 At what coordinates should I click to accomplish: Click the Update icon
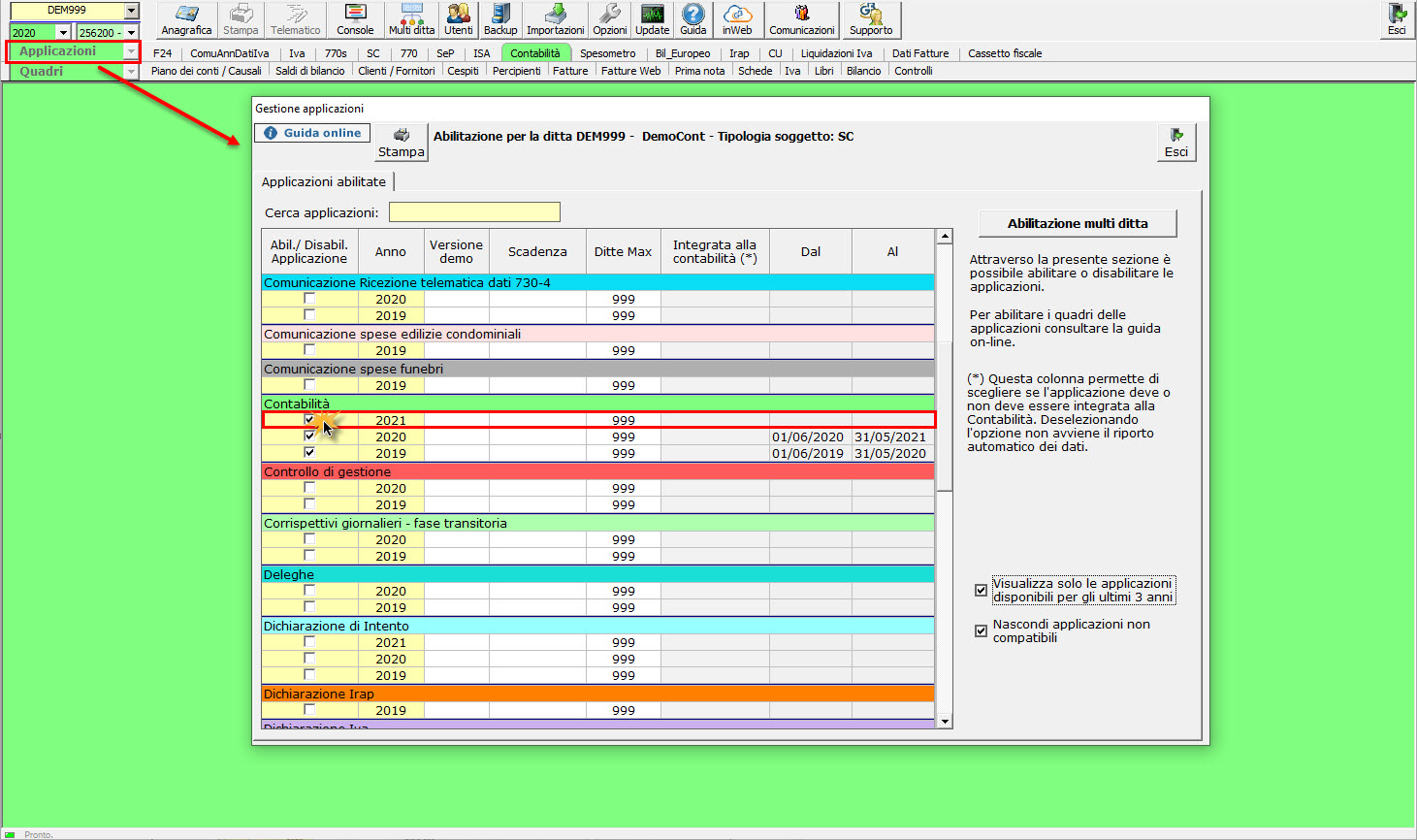(x=653, y=19)
